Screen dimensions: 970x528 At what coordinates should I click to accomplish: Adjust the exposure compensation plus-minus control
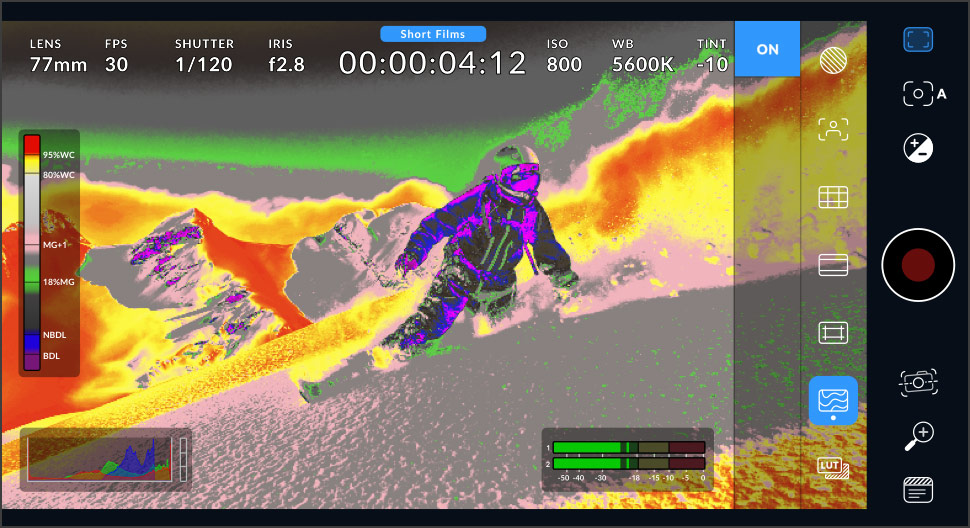(918, 149)
